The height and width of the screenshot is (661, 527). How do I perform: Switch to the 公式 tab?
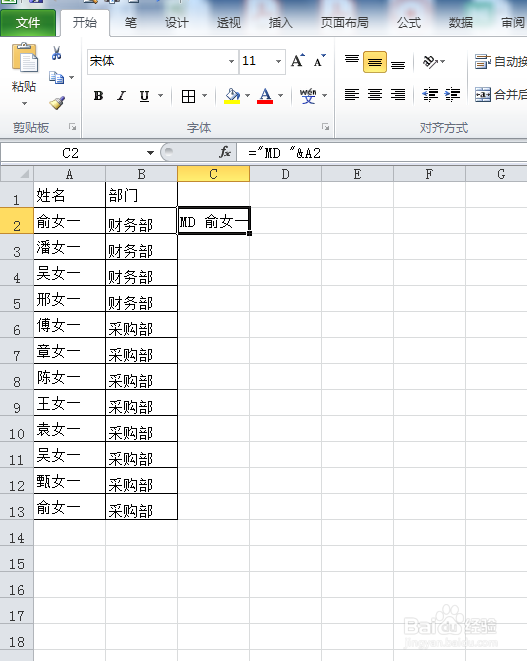point(409,23)
